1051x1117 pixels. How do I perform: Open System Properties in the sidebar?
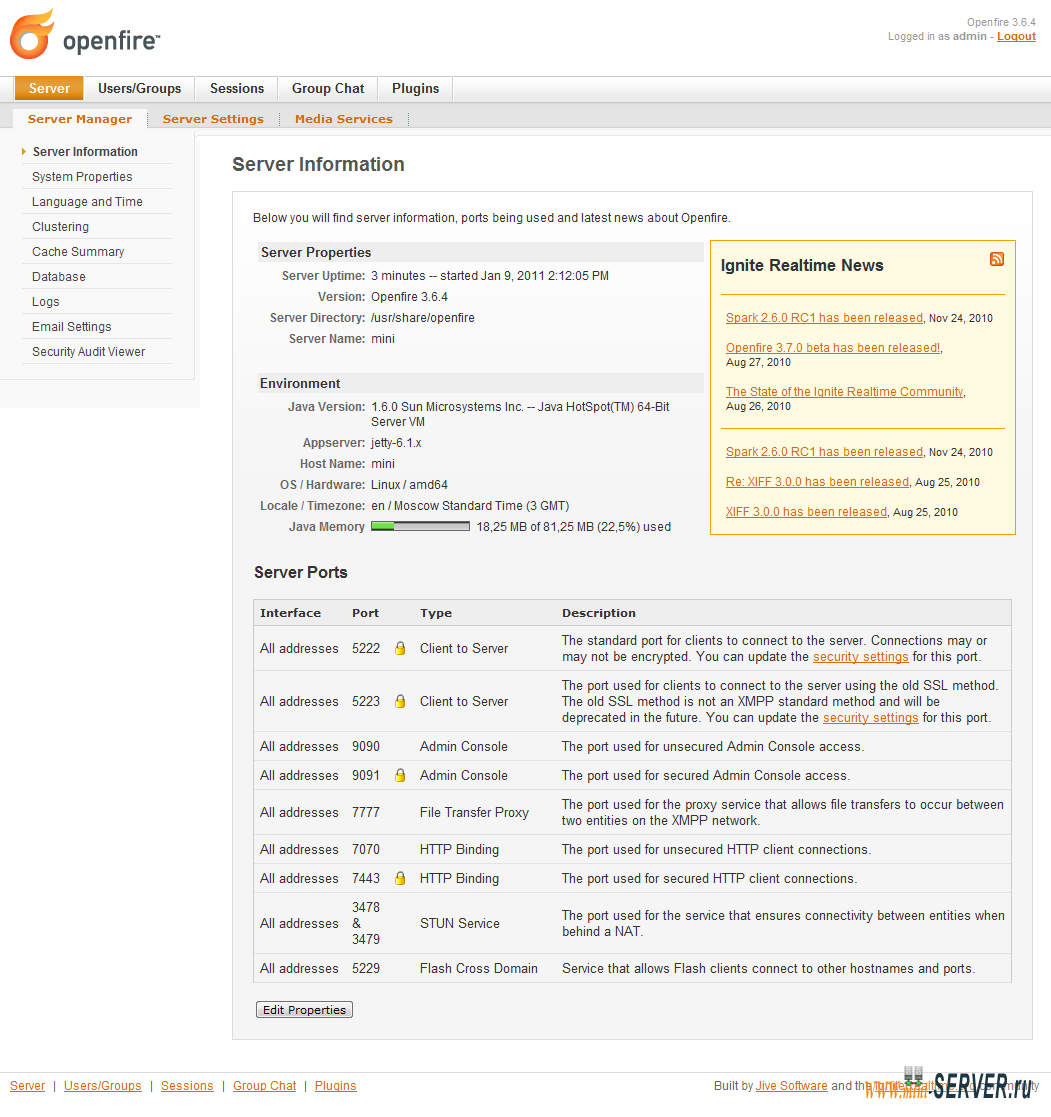click(x=82, y=177)
